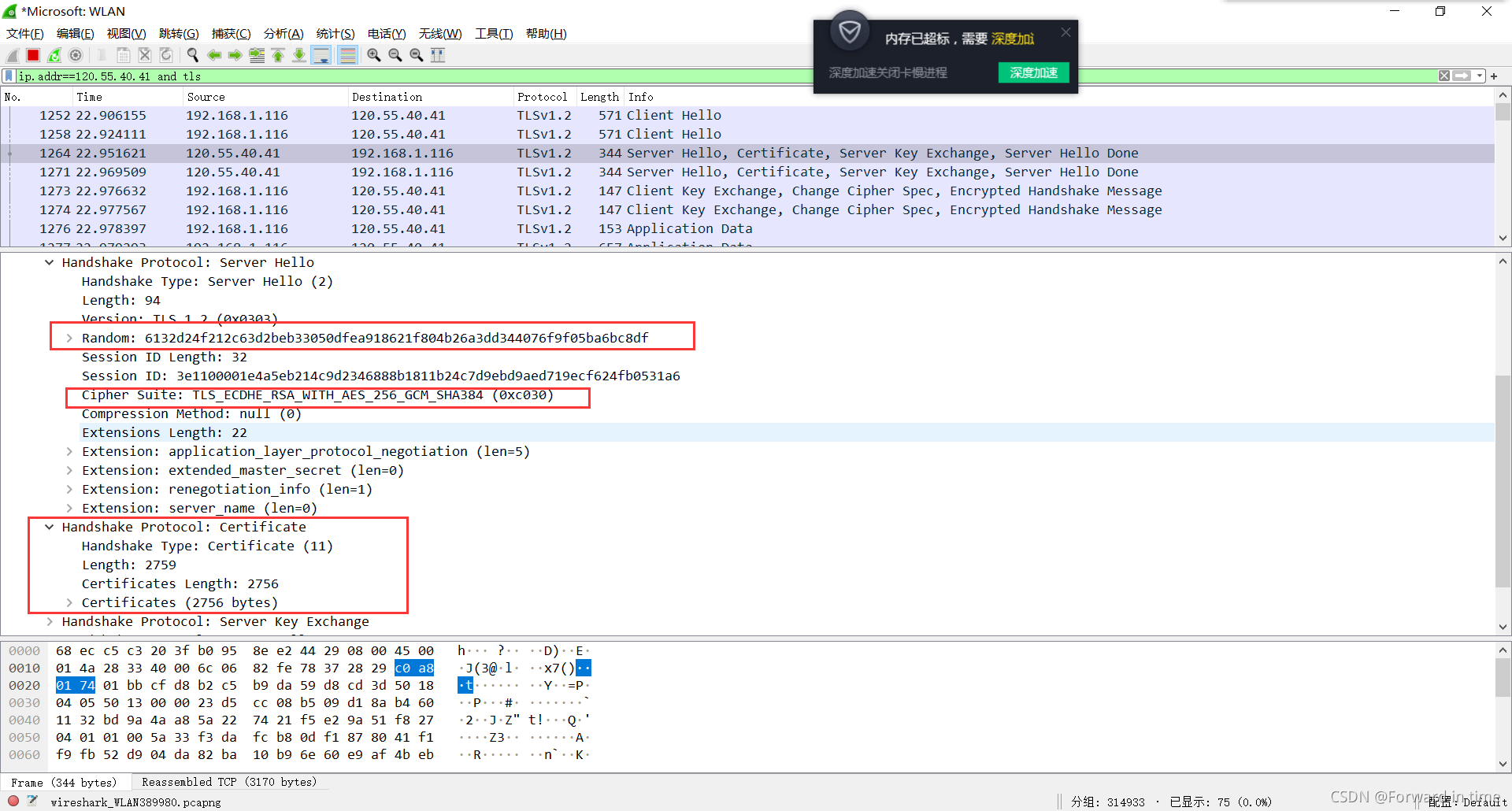This screenshot has width=1512, height=811.
Task: Select packet 1252 Client Hello row
Action: click(748, 115)
